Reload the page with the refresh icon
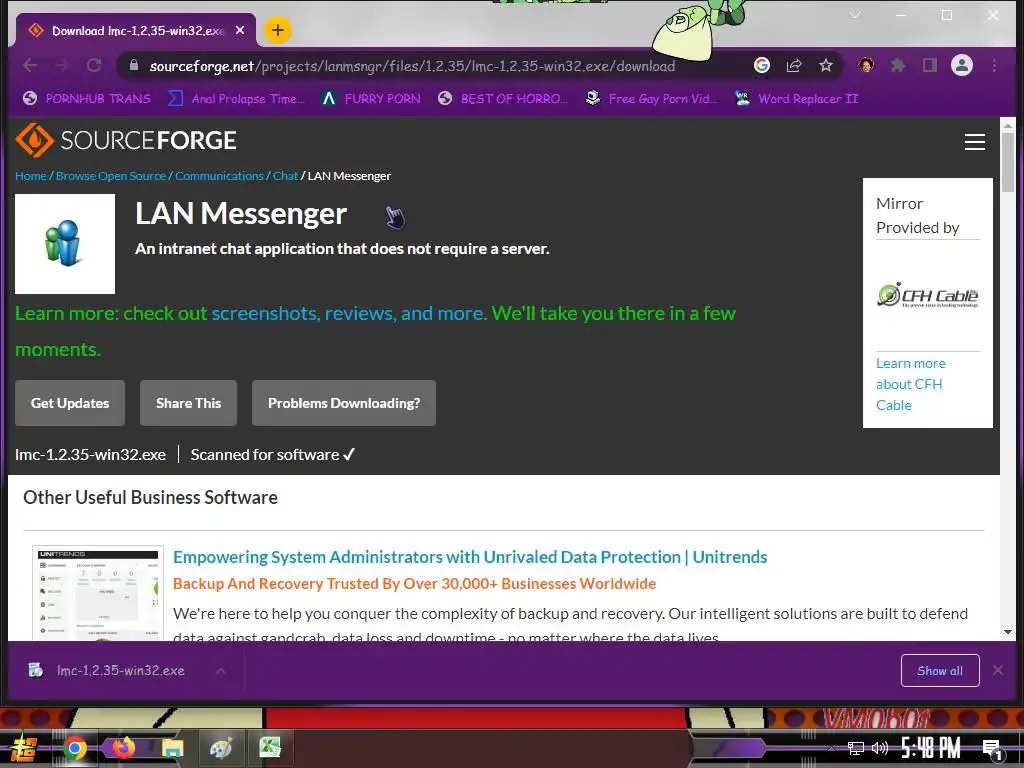This screenshot has width=1024, height=768. (94, 65)
